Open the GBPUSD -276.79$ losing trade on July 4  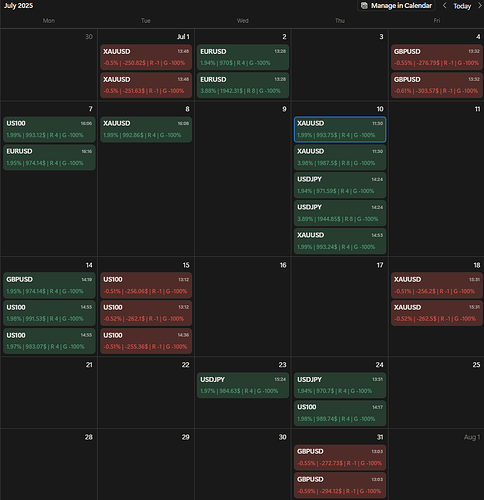tap(437, 57)
